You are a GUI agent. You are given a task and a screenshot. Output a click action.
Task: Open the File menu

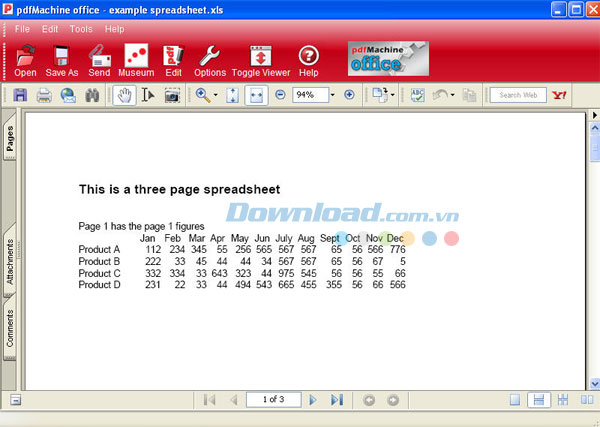click(22, 29)
